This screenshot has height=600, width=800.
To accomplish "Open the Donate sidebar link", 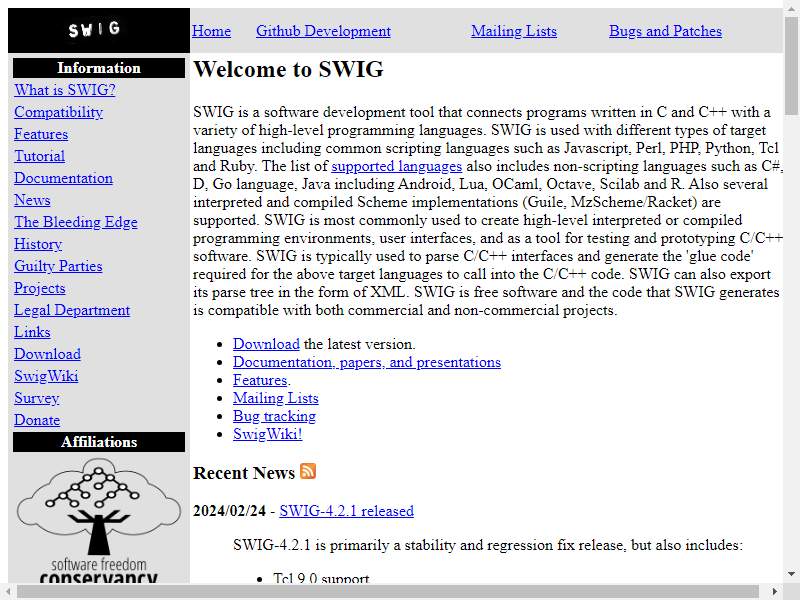I will (37, 419).
